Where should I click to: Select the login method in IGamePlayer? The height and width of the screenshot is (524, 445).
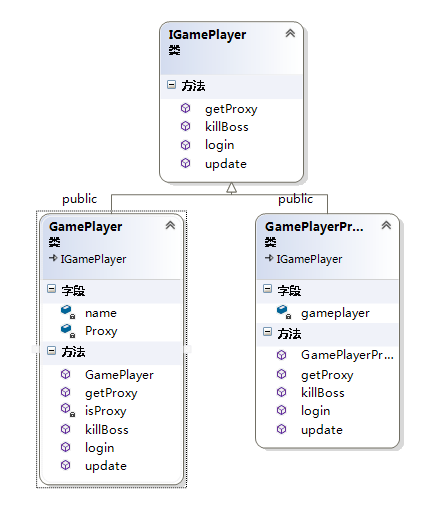(219, 145)
